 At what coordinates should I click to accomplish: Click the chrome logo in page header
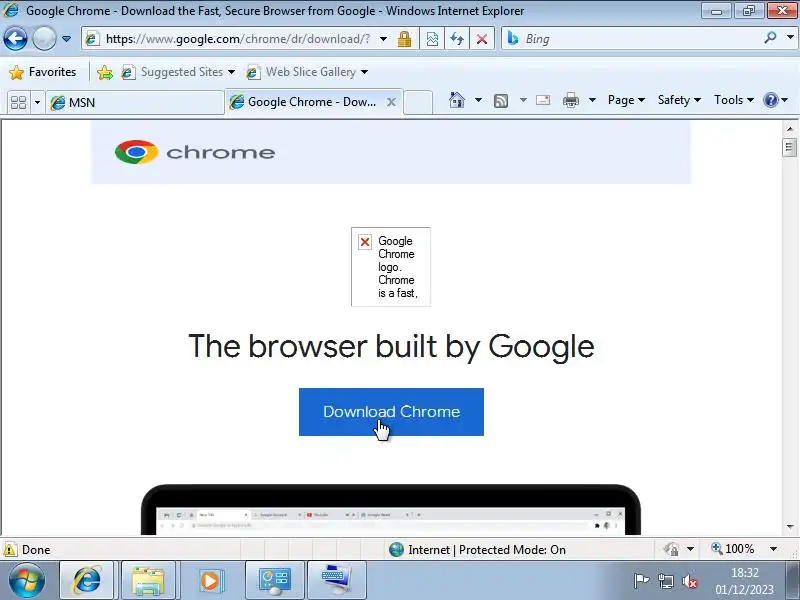point(195,152)
